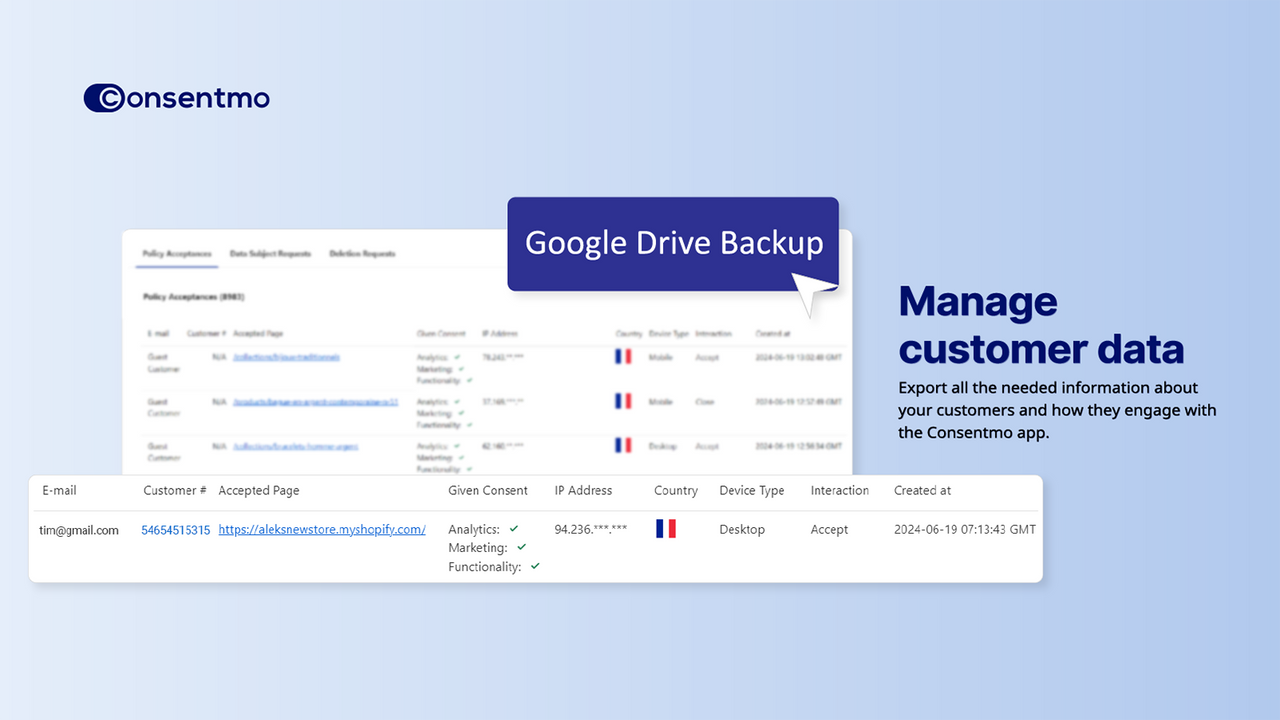Click the Policy Acceptances (8983) heading
The height and width of the screenshot is (720, 1280).
click(194, 297)
